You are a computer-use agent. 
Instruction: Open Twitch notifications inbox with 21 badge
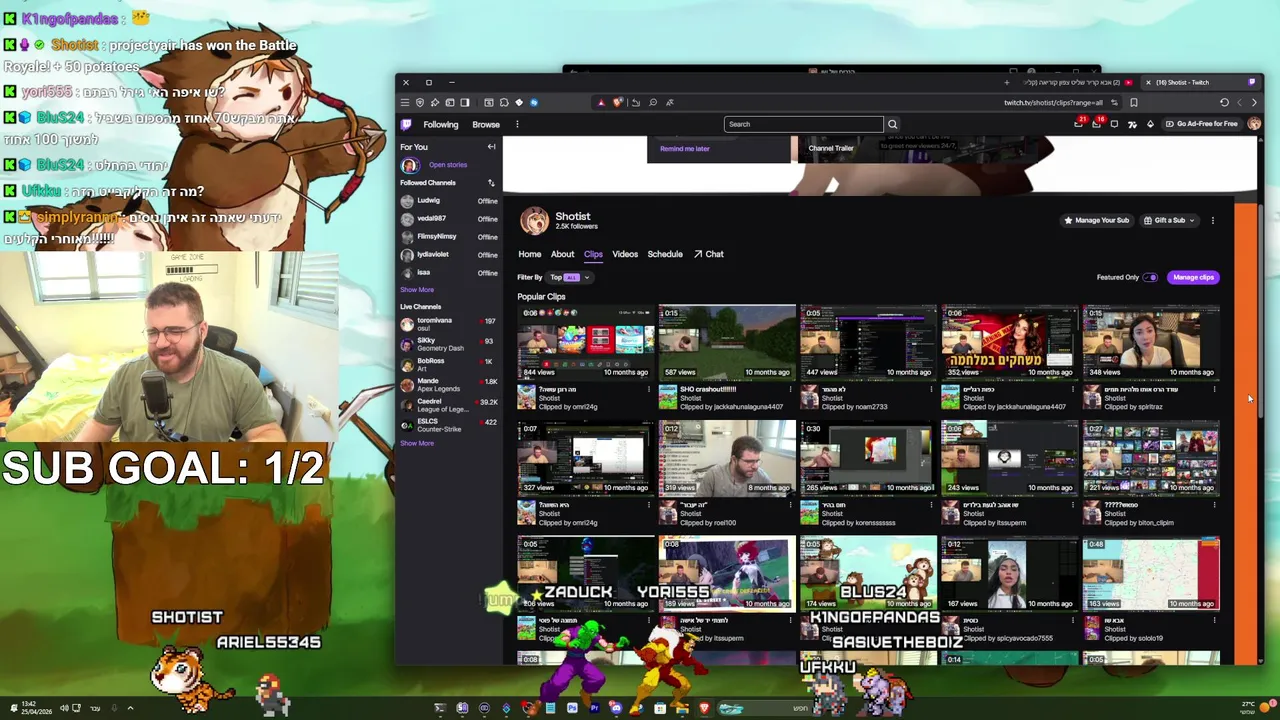coord(1078,123)
